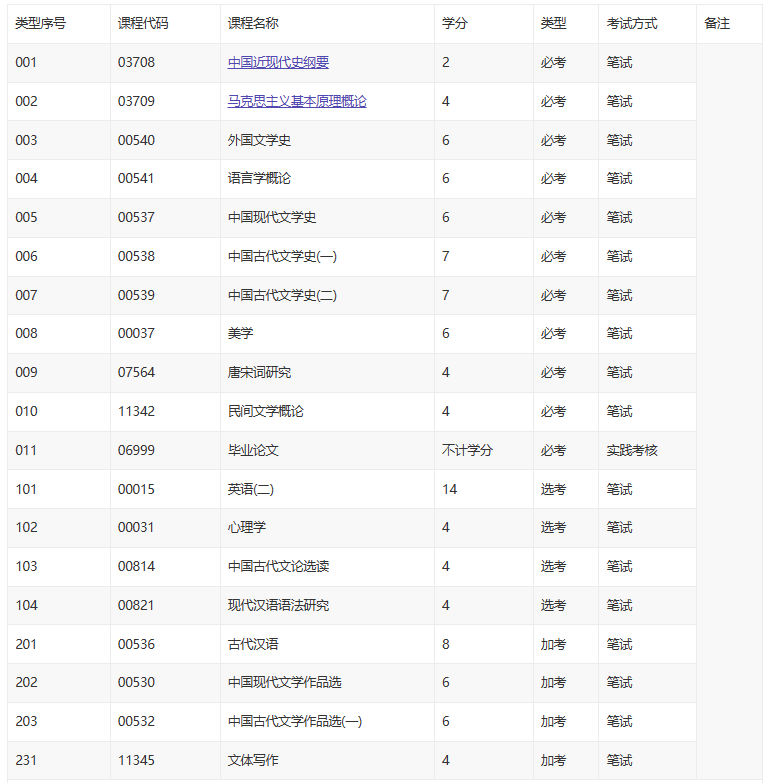Select course code 00530
Screen dimensions: 768x783
136,682
